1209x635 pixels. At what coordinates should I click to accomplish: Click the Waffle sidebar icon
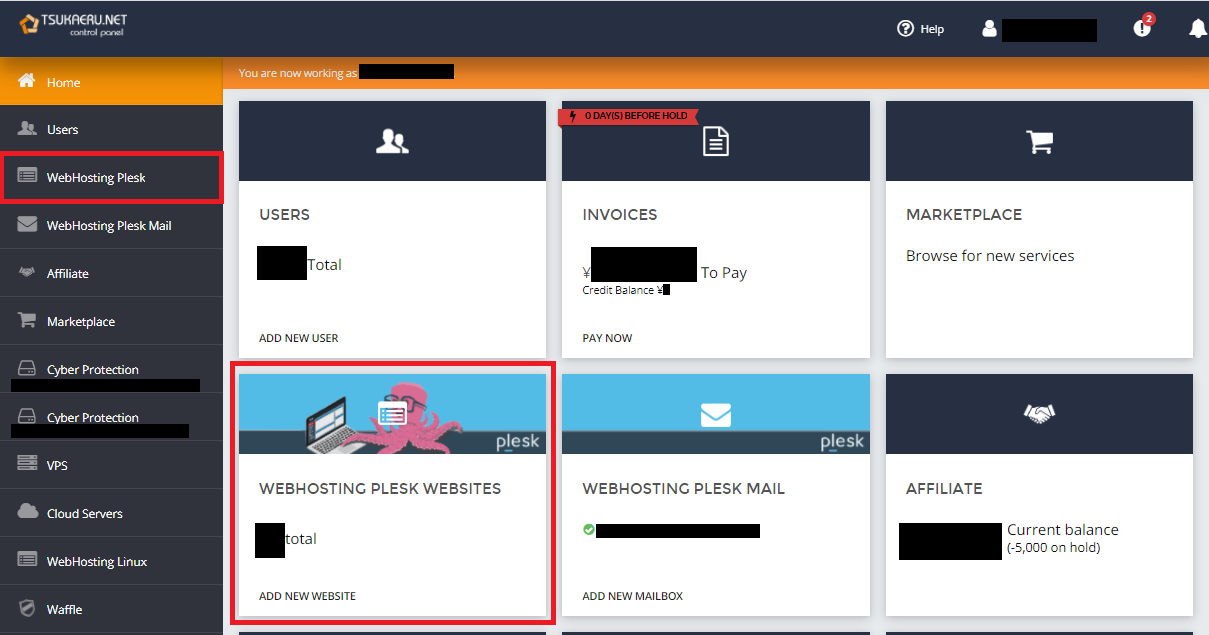26,609
